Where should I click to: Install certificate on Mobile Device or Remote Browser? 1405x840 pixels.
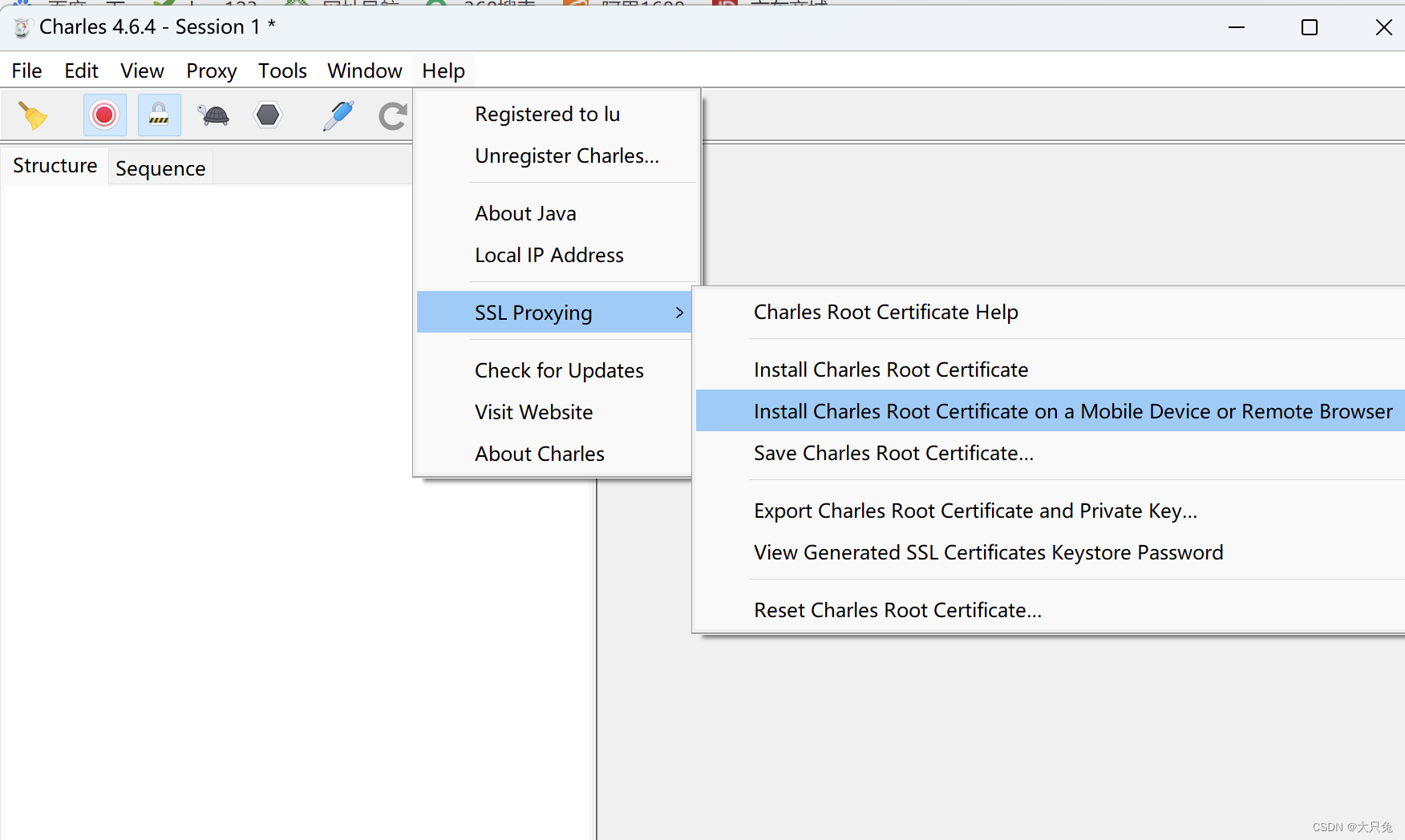pos(1051,411)
